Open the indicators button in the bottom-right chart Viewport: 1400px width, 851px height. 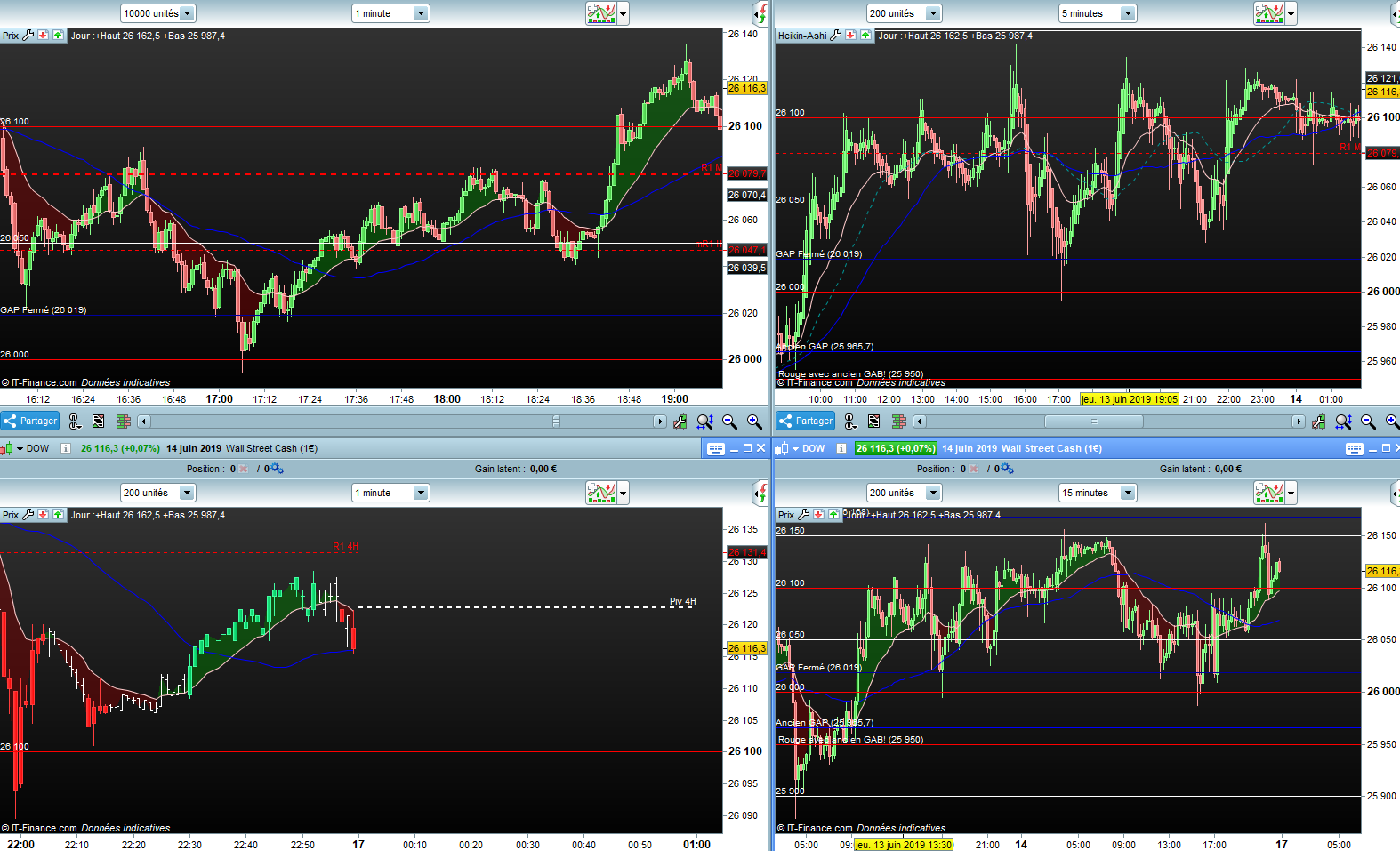tap(1269, 493)
